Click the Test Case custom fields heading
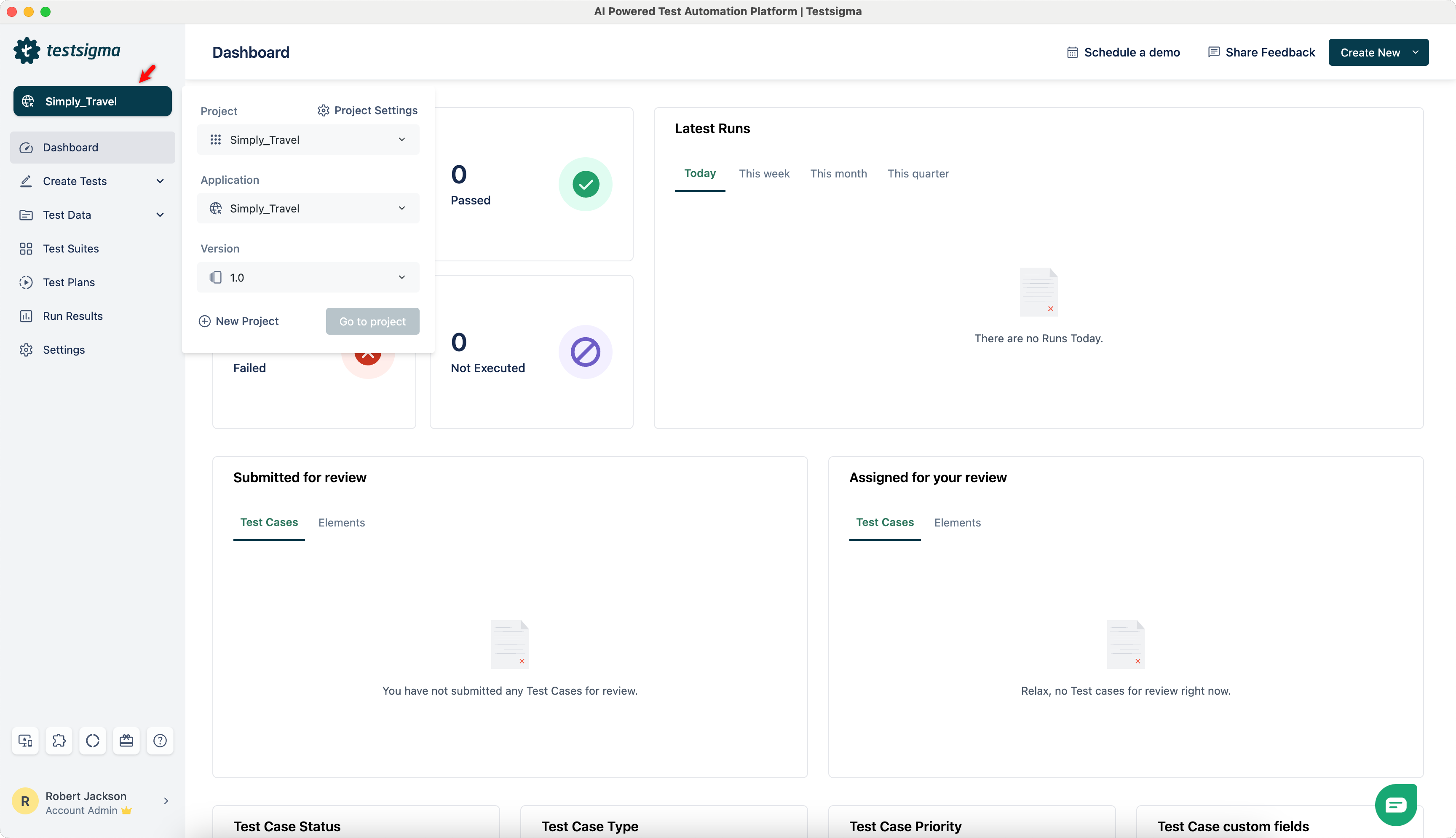This screenshot has height=838, width=1456. [1233, 827]
